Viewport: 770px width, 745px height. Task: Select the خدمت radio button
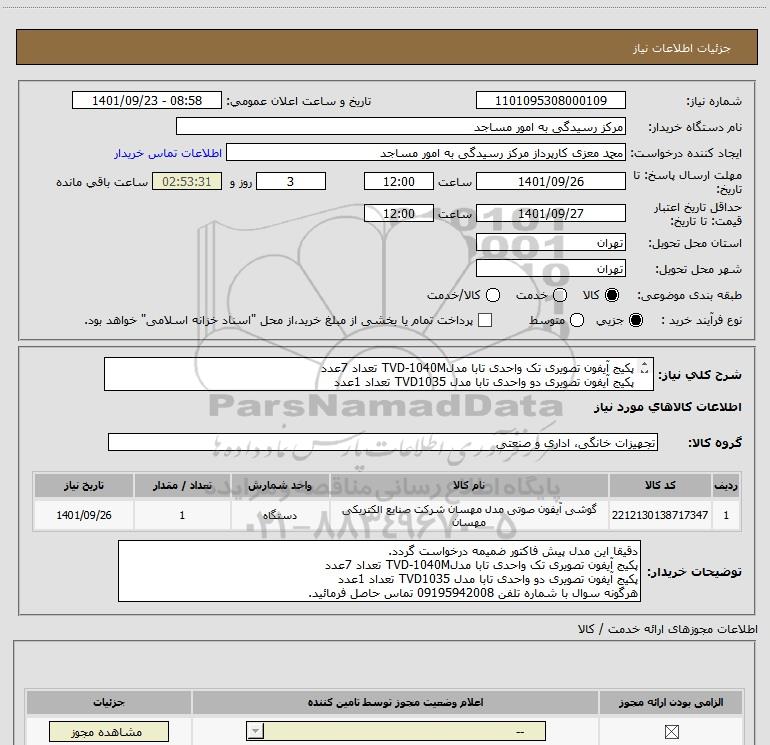(560, 295)
